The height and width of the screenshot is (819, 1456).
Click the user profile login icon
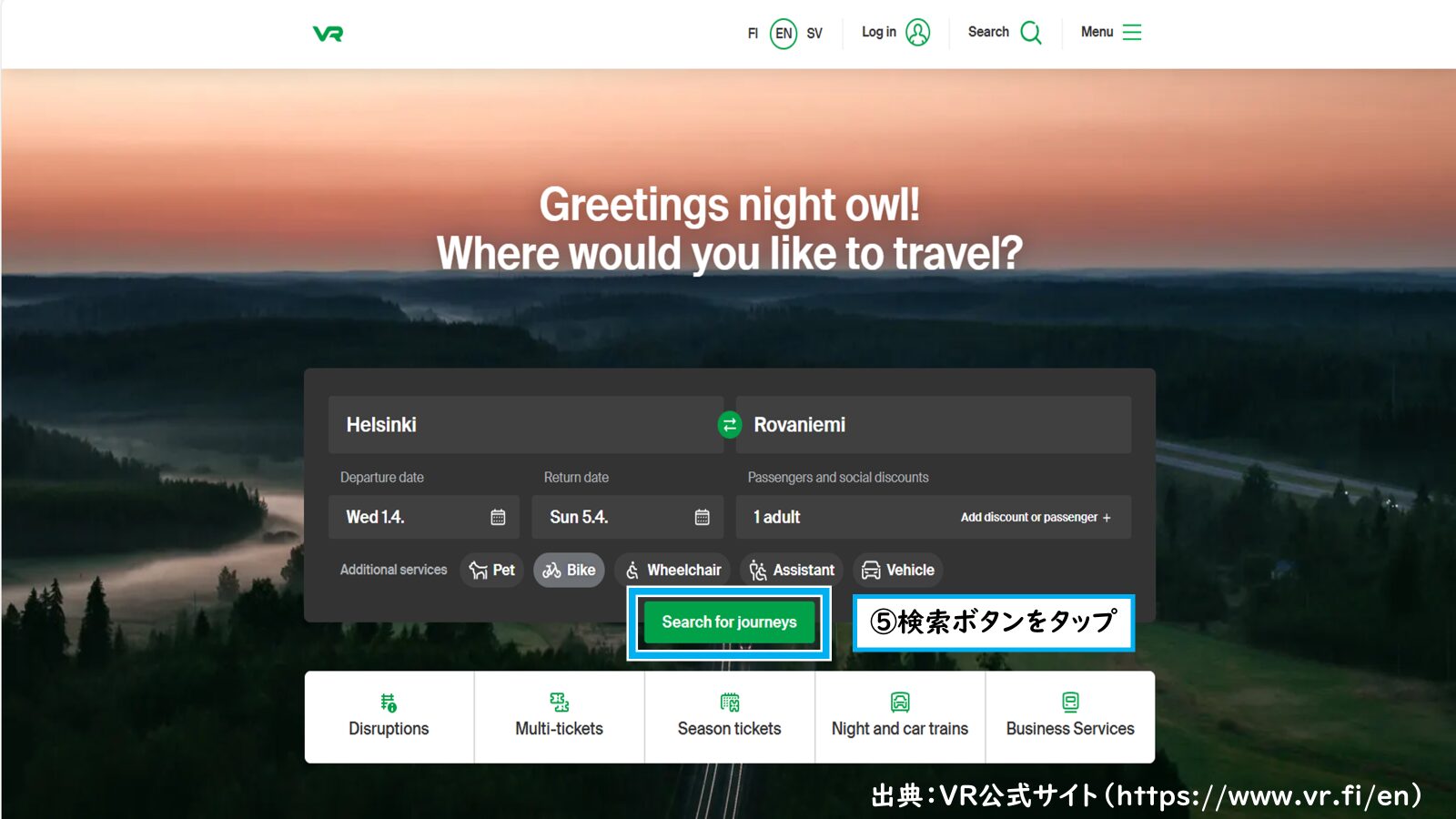pyautogui.click(x=918, y=33)
